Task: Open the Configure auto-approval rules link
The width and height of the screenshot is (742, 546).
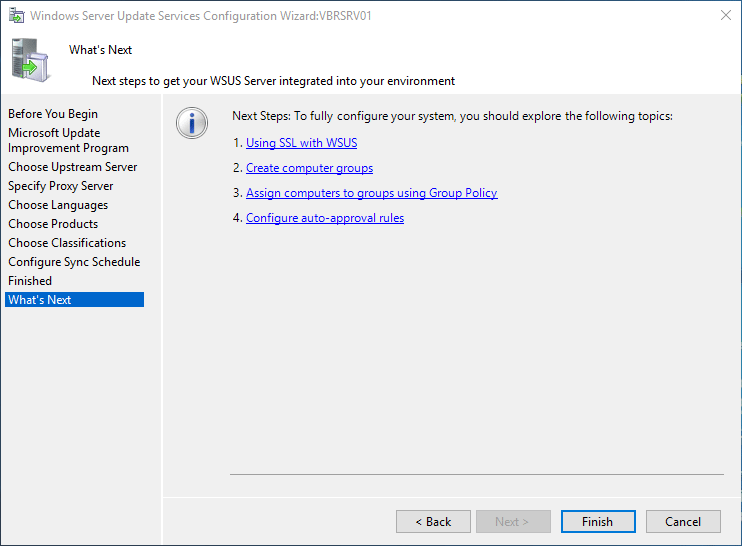Action: [325, 218]
